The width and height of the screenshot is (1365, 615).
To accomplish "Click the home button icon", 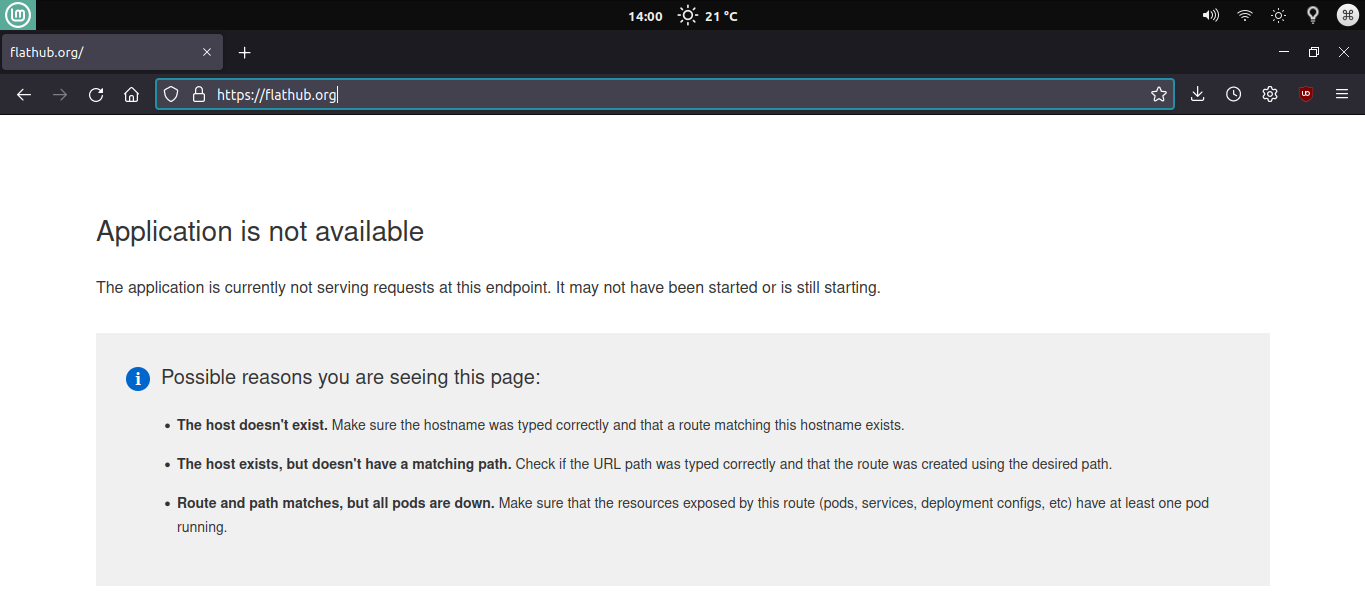I will (x=131, y=94).
